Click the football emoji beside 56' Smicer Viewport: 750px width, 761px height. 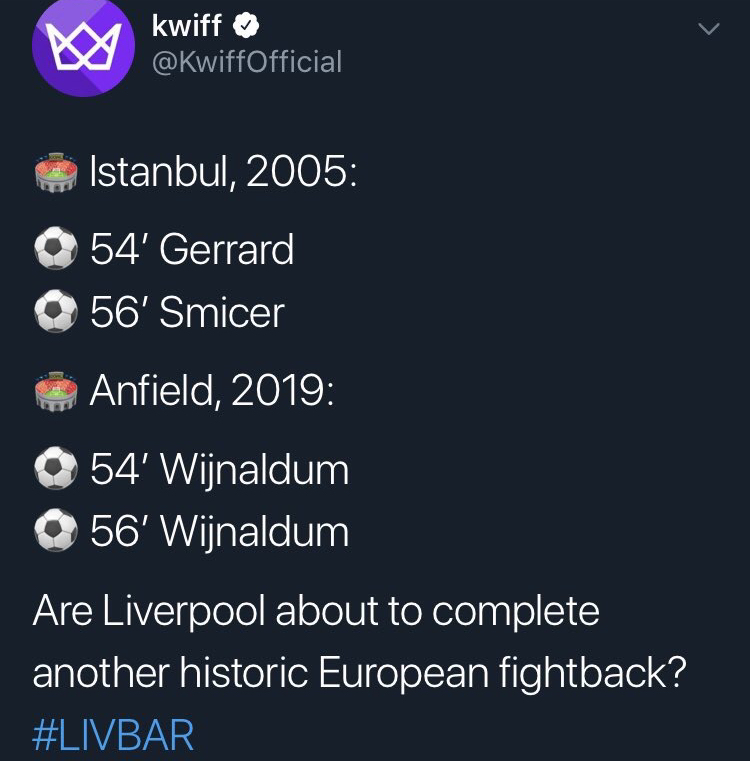pyautogui.click(x=56, y=313)
